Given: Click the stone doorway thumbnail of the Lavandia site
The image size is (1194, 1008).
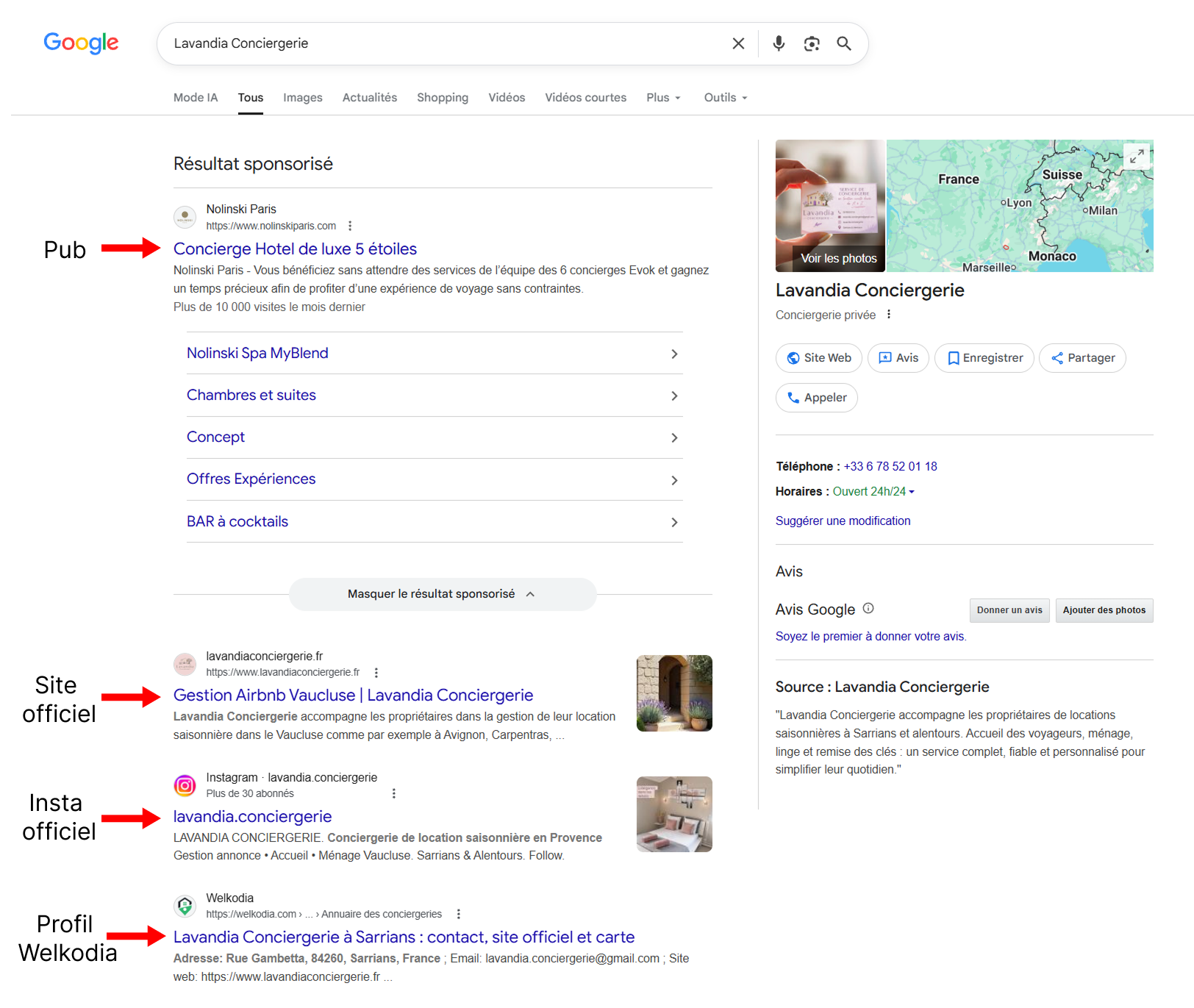Looking at the screenshot, I should pos(674,693).
